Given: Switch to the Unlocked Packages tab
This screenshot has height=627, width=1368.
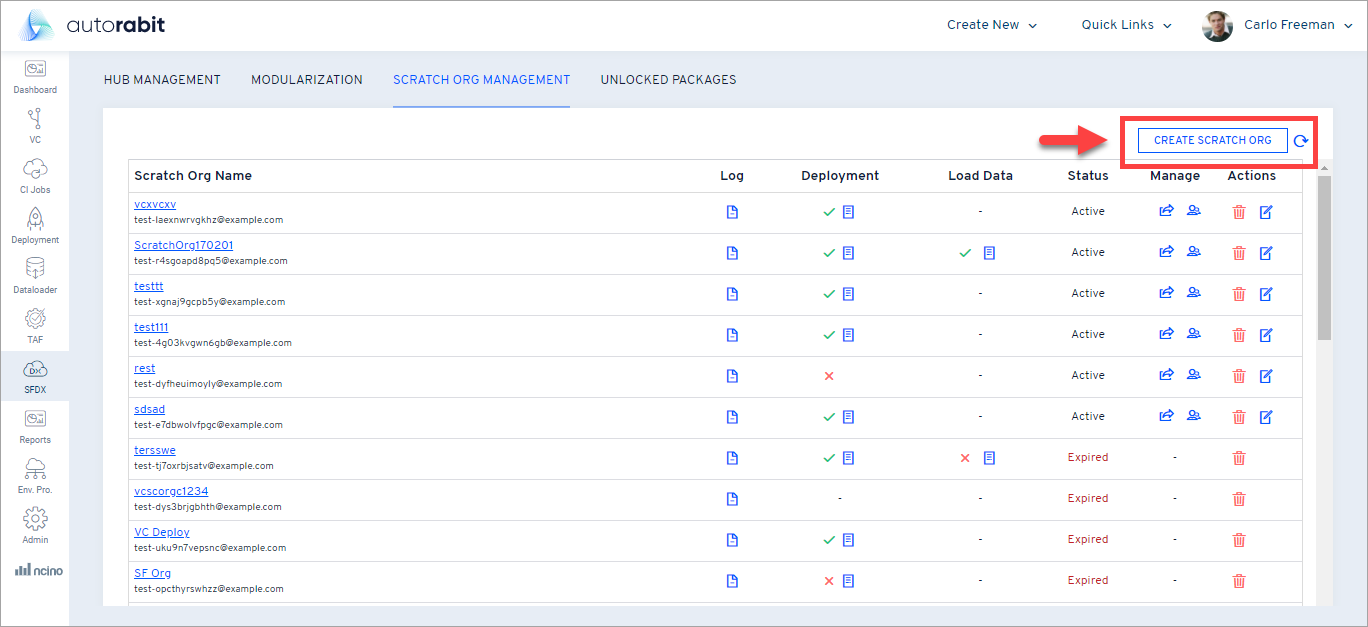Looking at the screenshot, I should point(668,80).
